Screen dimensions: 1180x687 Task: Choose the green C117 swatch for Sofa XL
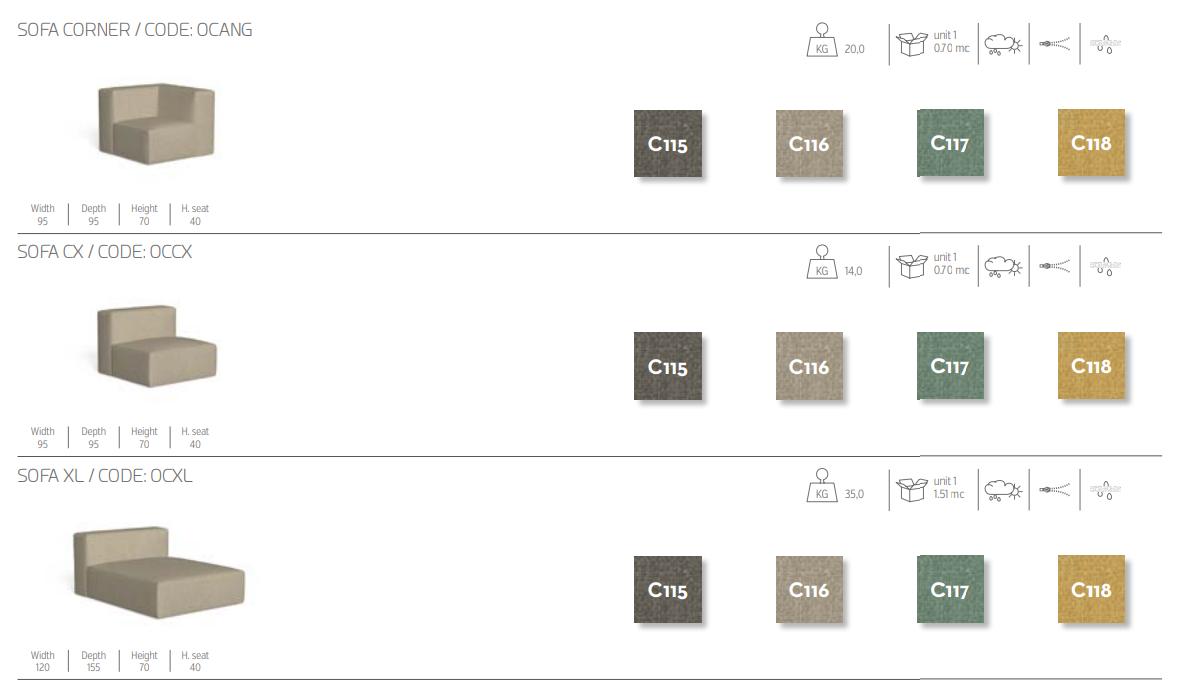950,590
